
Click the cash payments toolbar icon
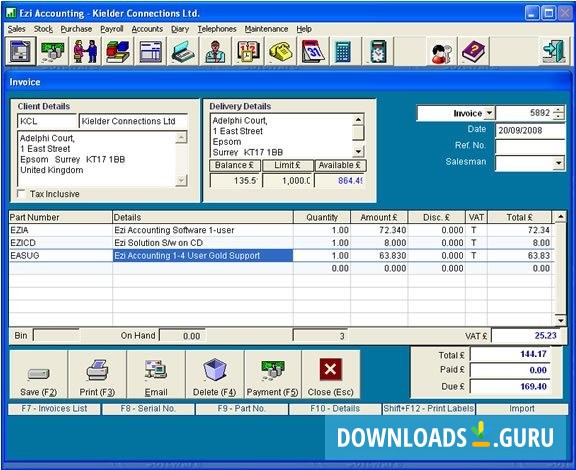pyautogui.click(x=53, y=51)
